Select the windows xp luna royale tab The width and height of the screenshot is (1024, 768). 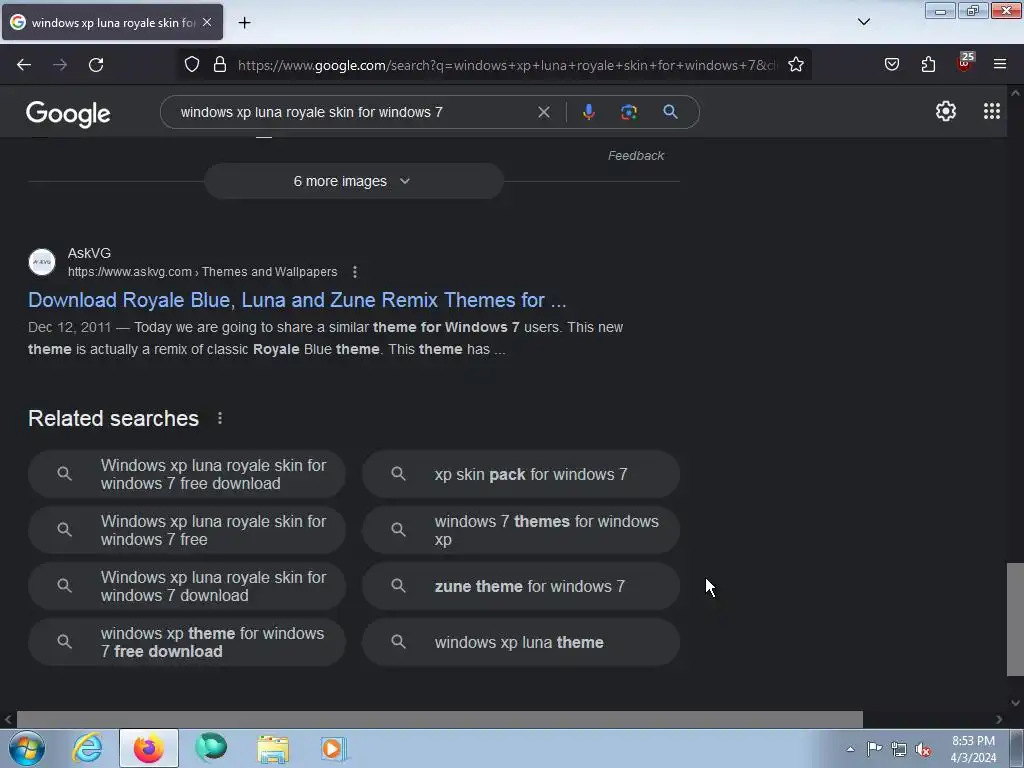pyautogui.click(x=112, y=22)
